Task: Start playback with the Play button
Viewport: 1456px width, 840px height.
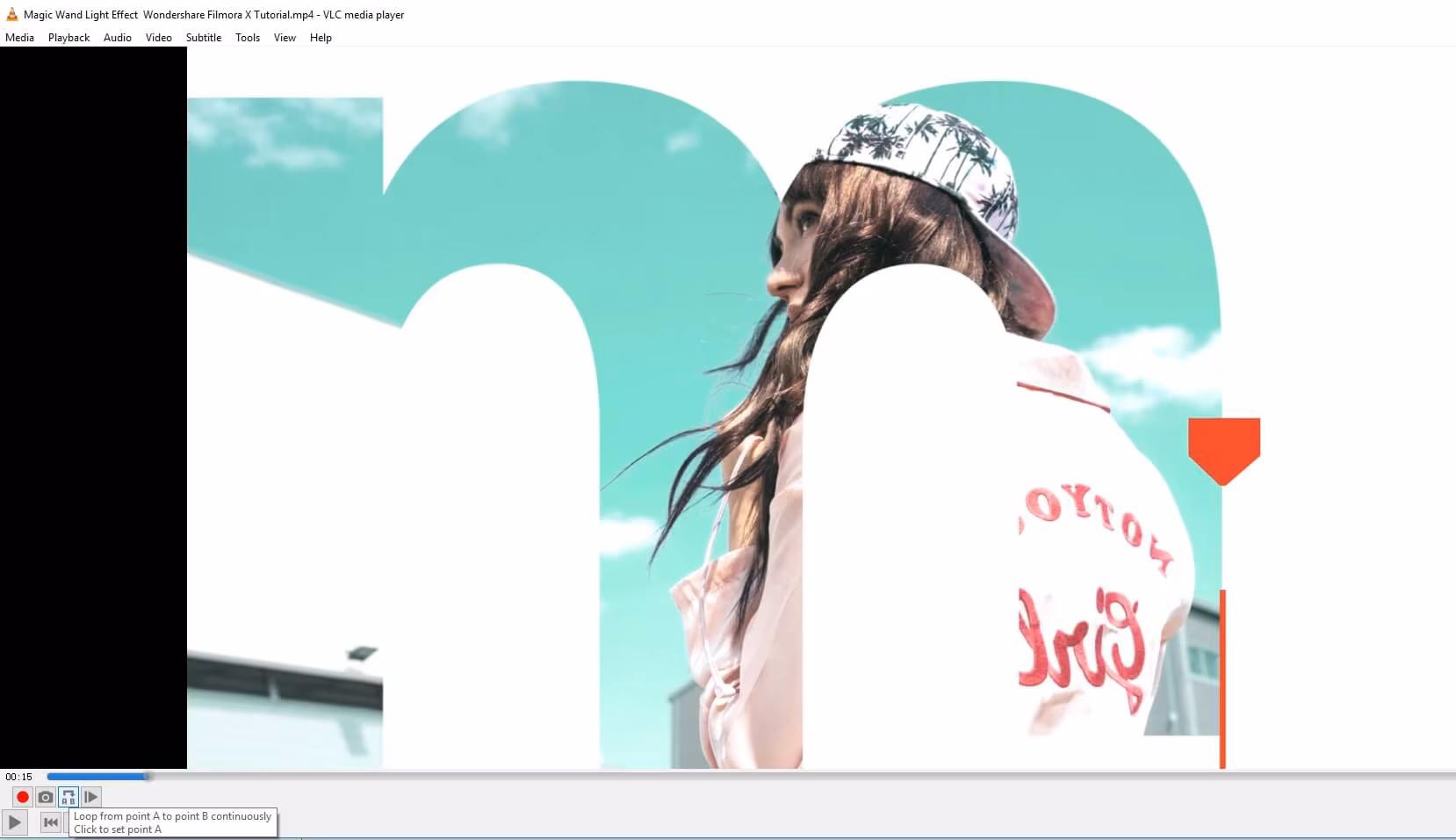Action: point(15,822)
